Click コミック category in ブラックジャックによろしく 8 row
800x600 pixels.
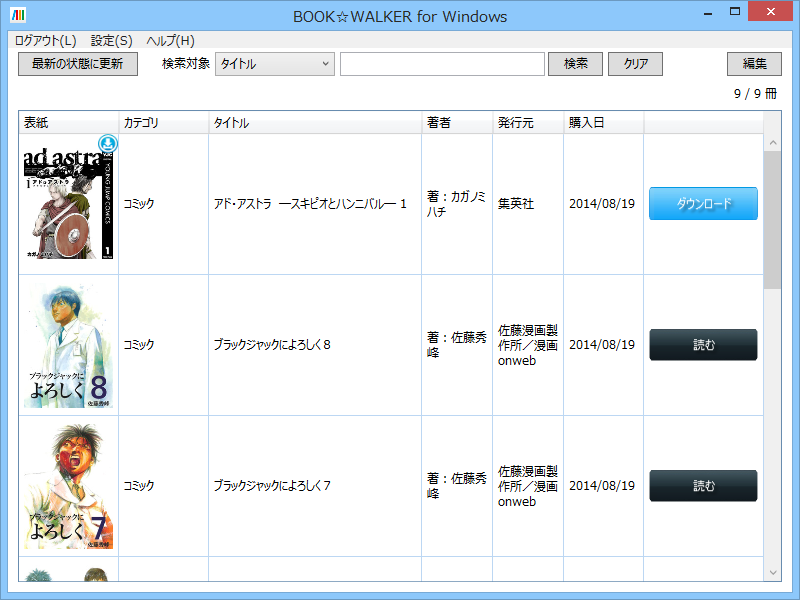click(139, 345)
